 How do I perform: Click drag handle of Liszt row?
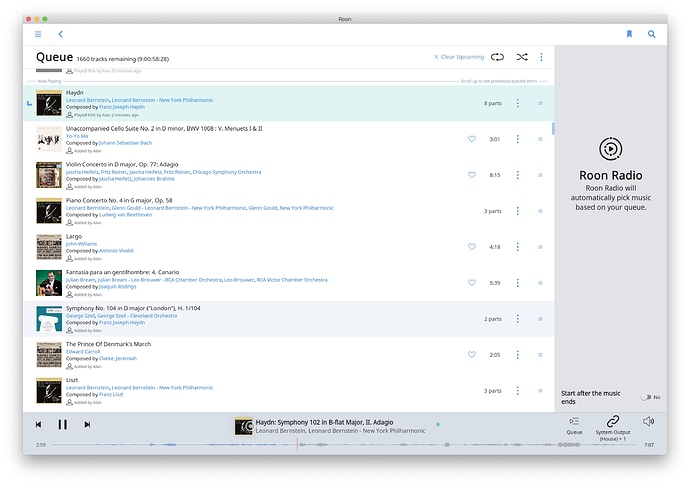click(540, 390)
